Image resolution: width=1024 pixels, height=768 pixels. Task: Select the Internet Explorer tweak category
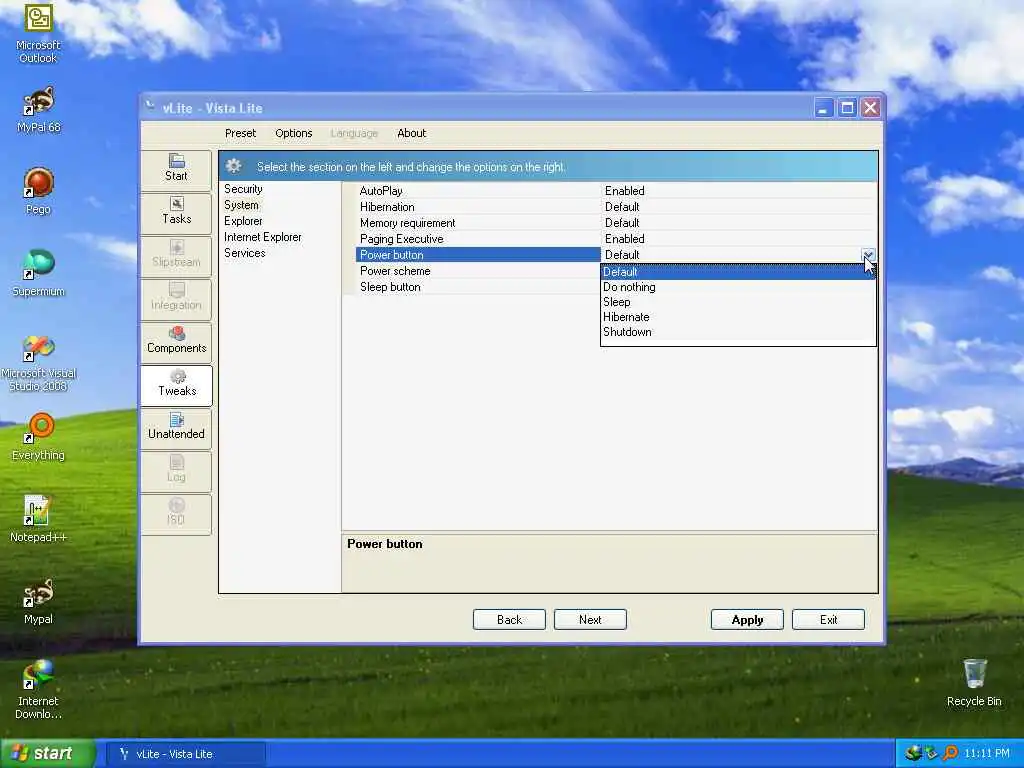(x=263, y=237)
